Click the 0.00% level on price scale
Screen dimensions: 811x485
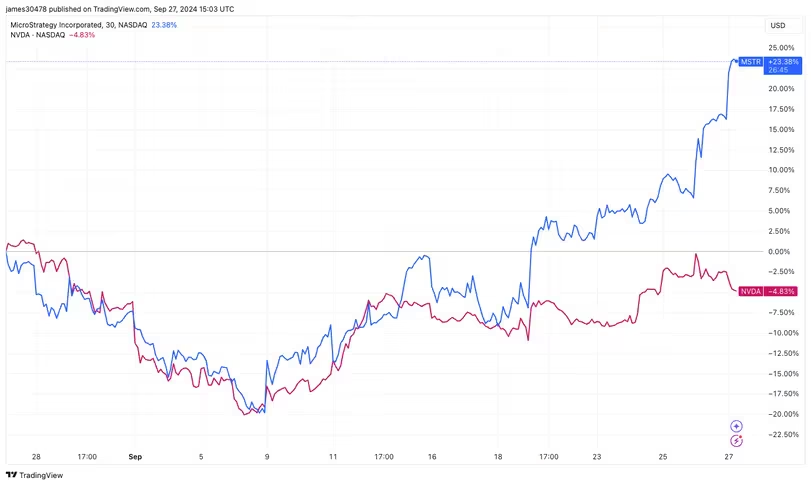pos(781,251)
